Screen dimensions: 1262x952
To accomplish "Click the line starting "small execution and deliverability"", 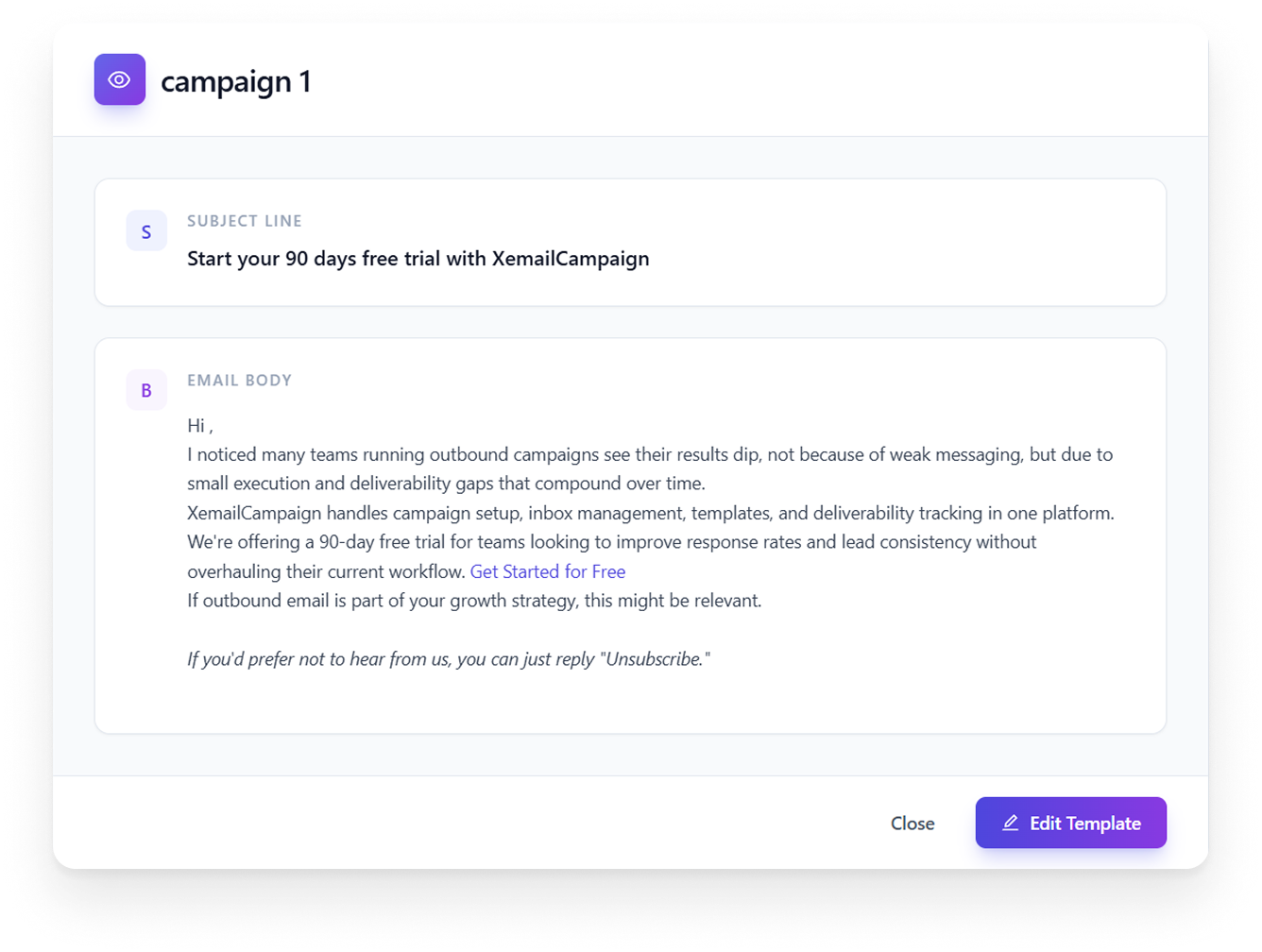I will (x=446, y=484).
